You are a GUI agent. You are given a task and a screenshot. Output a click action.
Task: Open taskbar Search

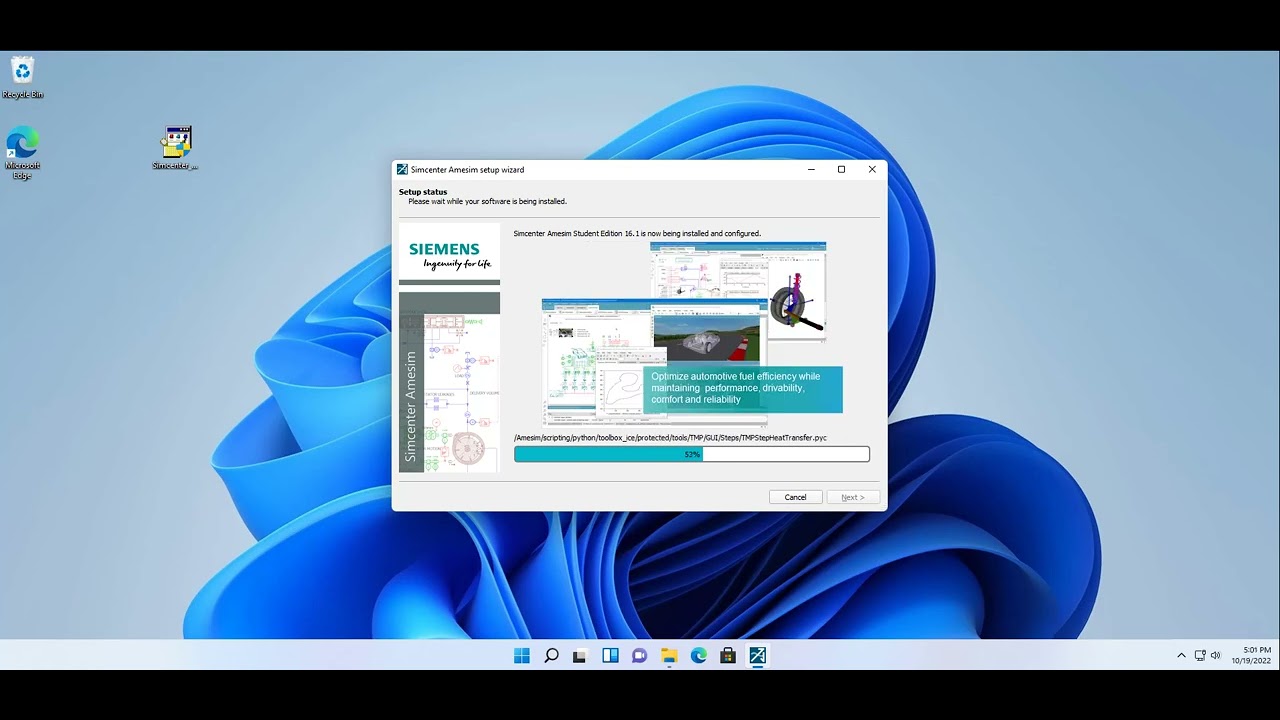[551, 656]
